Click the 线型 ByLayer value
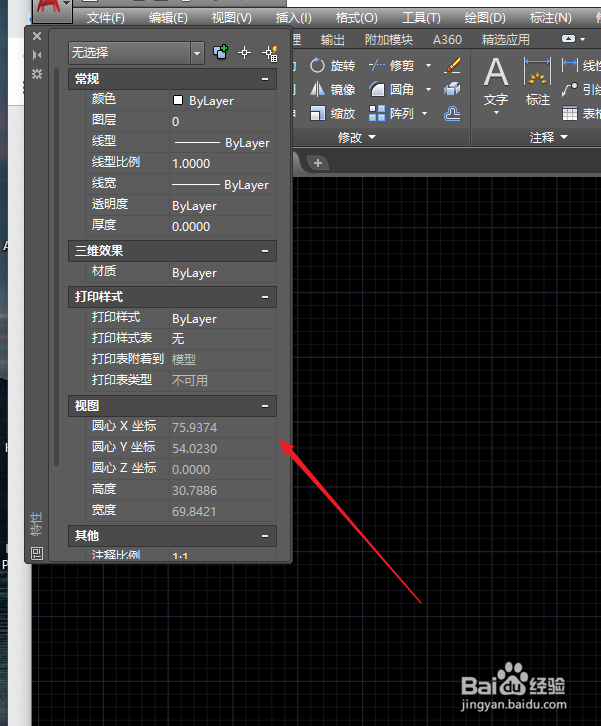Image resolution: width=601 pixels, height=726 pixels. tap(223, 143)
